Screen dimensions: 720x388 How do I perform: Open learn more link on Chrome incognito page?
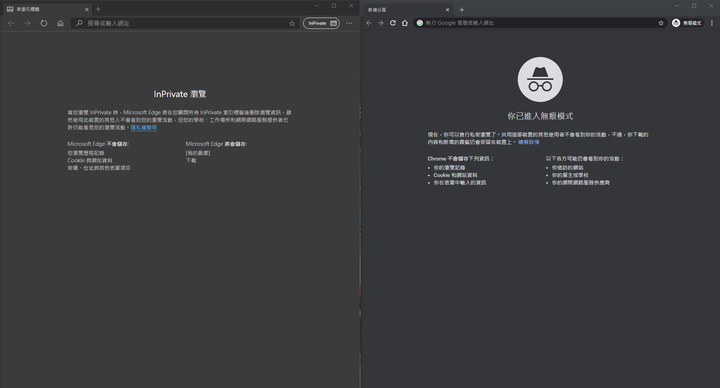529,142
